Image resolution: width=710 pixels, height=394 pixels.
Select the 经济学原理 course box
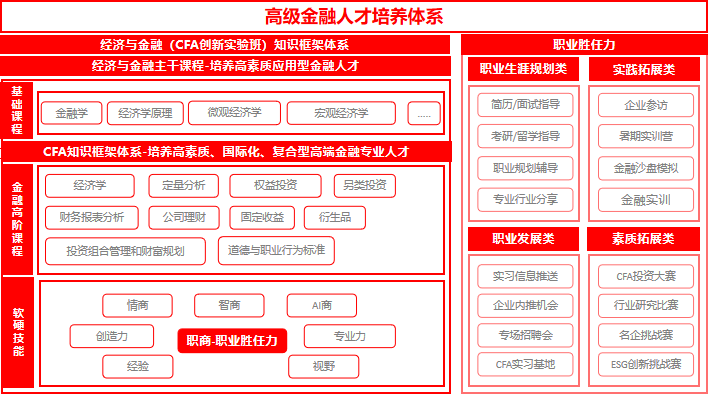145,113
